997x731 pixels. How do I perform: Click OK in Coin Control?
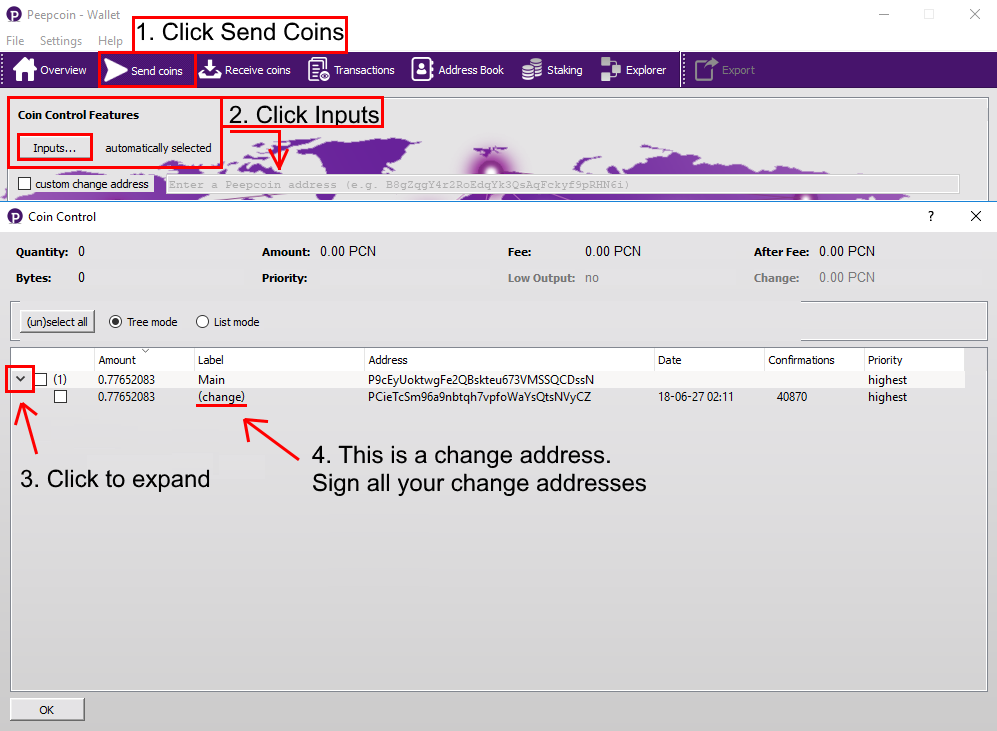(47, 709)
